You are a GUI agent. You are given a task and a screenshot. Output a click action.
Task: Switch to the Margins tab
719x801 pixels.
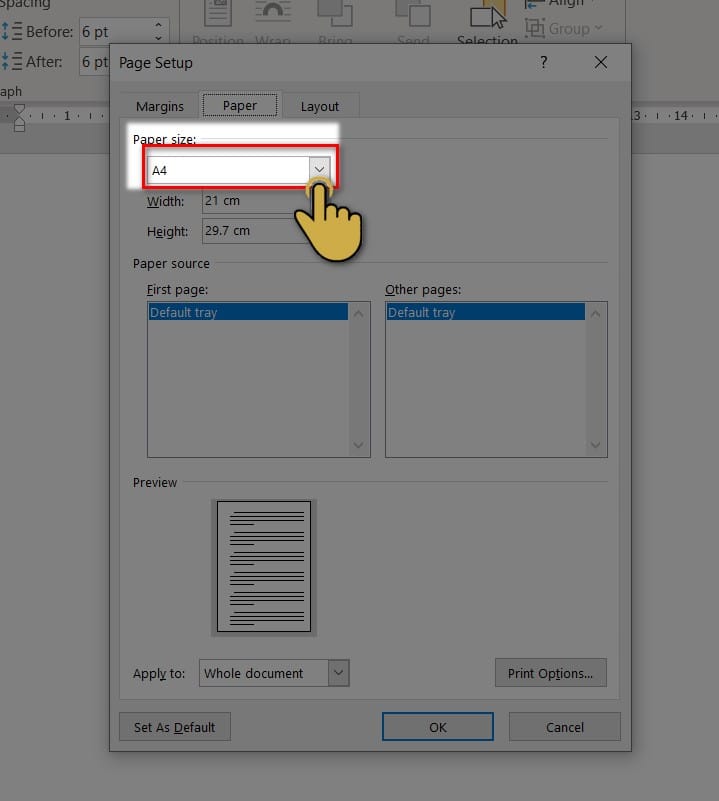coord(159,106)
